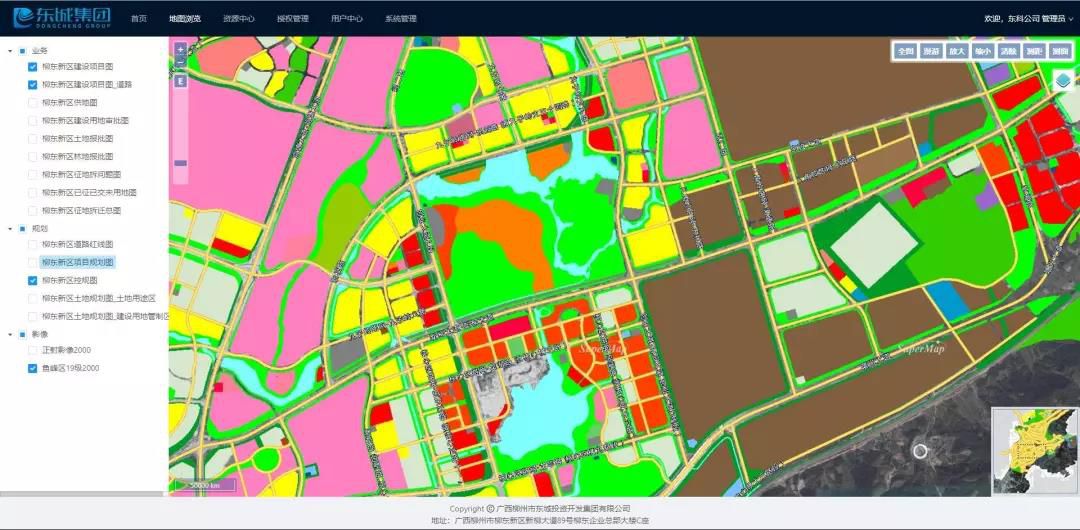The width and height of the screenshot is (1080, 530).
Task: Activate the 放大 zoom-in map tool
Action: pyautogui.click(x=957, y=51)
